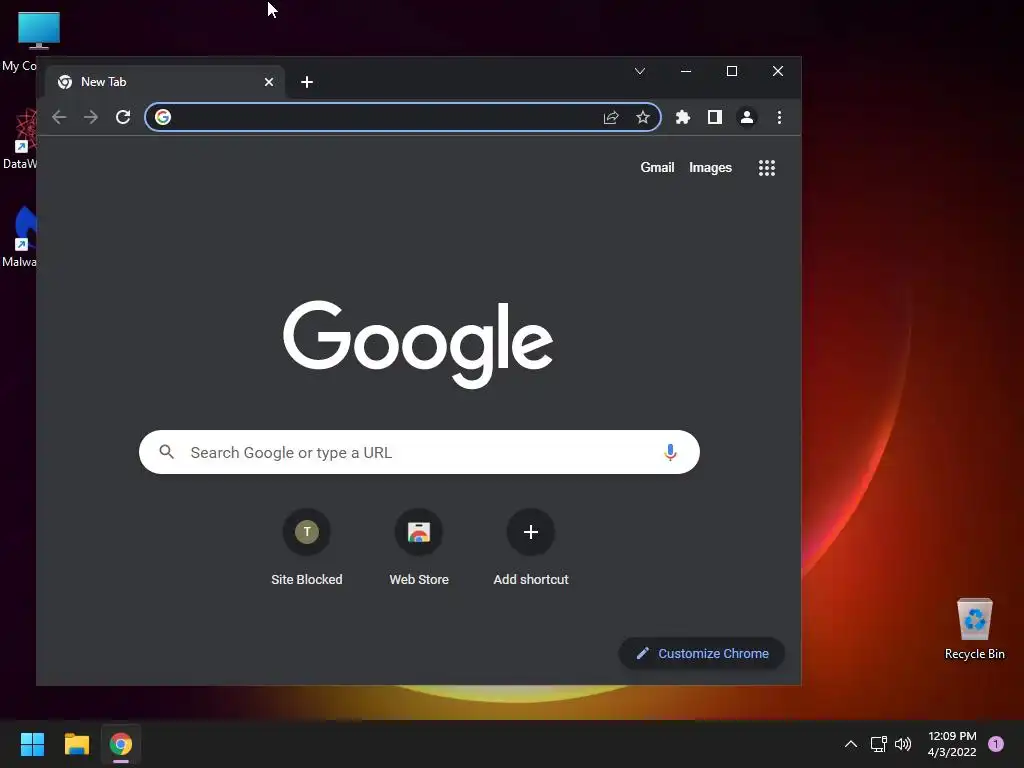Click the Google icon in address bar

tap(163, 117)
